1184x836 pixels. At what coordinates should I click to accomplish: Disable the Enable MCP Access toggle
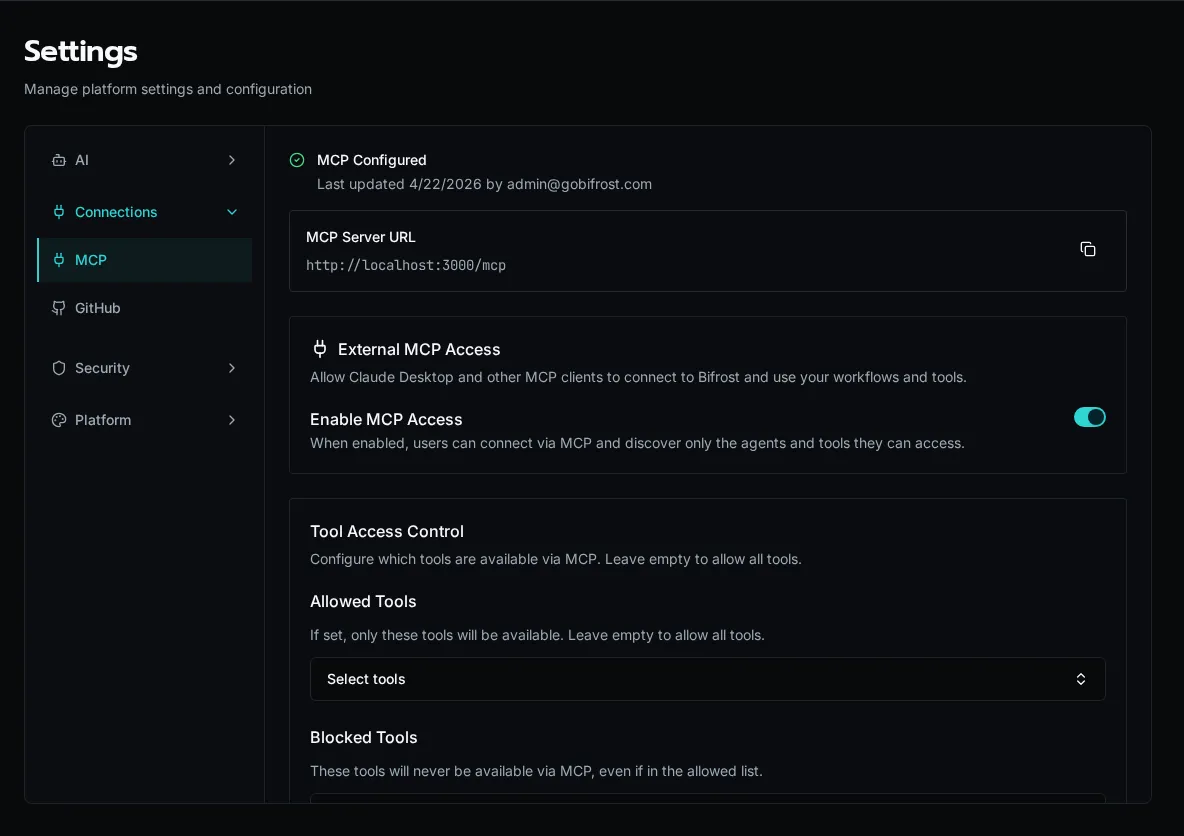1089,417
